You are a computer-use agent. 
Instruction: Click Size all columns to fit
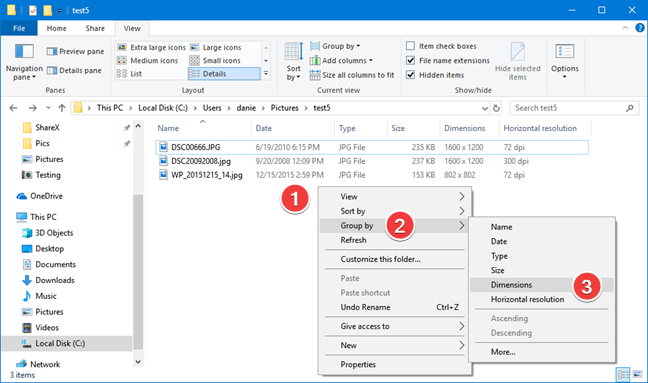click(x=352, y=75)
